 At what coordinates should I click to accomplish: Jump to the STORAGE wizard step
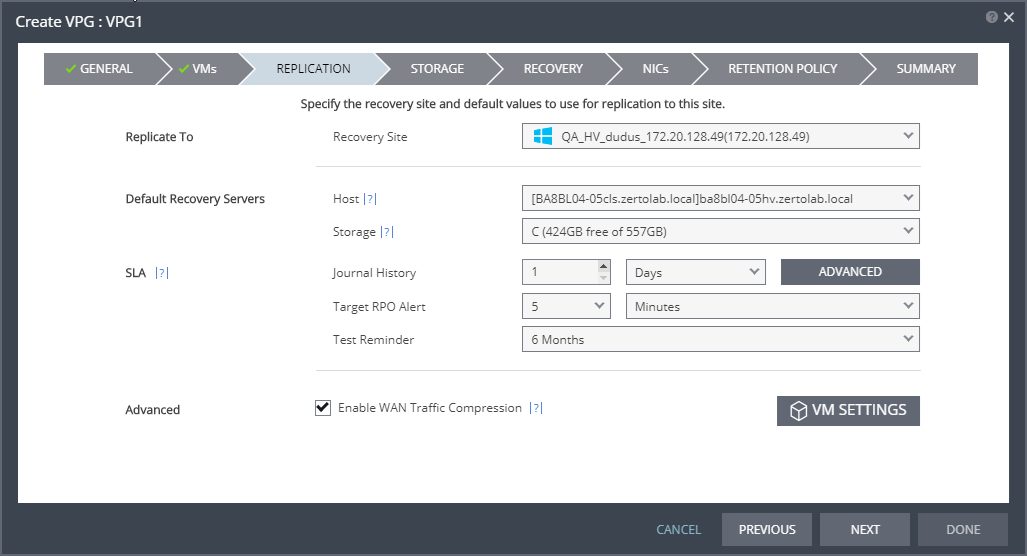coord(437,69)
